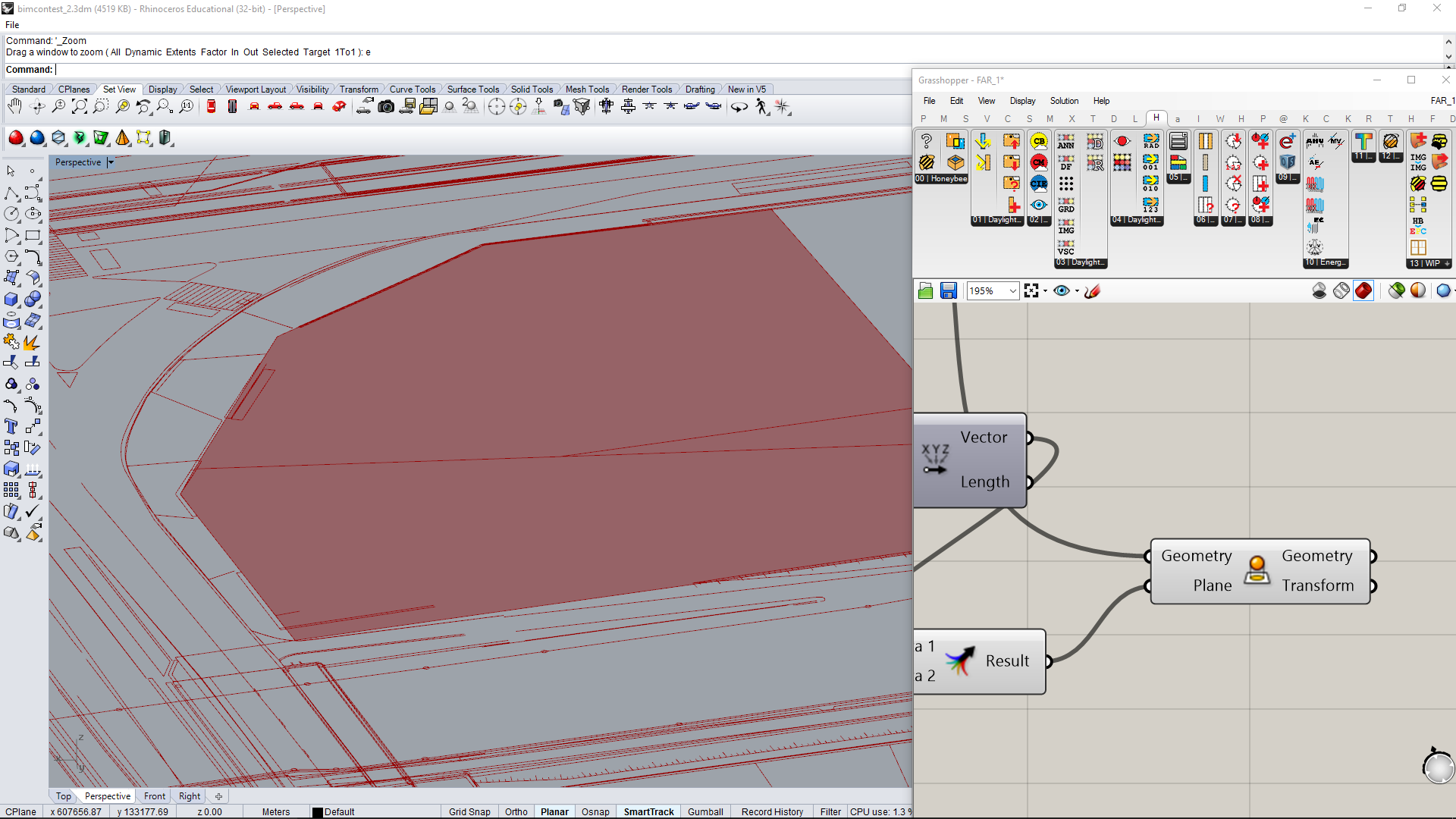This screenshot has width=1456, height=819.
Task: Click the Default layer color swatch
Action: tap(318, 812)
